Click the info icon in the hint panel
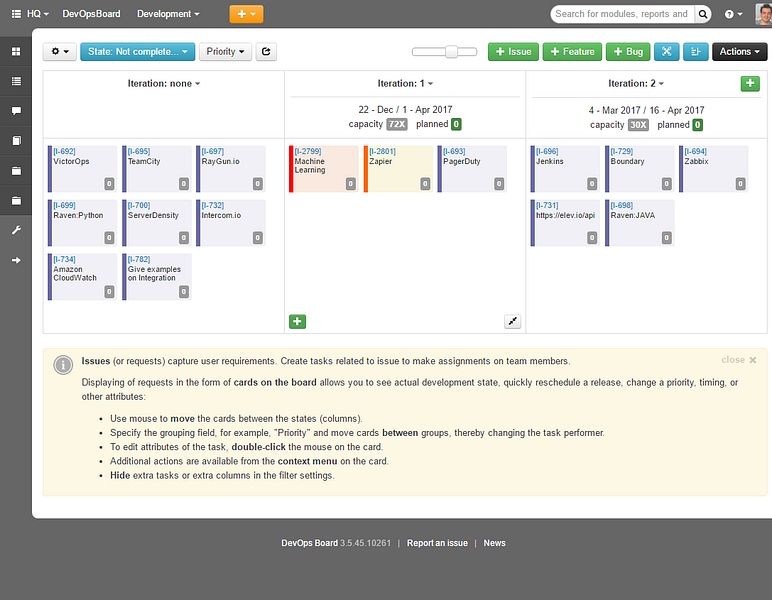 pos(63,365)
